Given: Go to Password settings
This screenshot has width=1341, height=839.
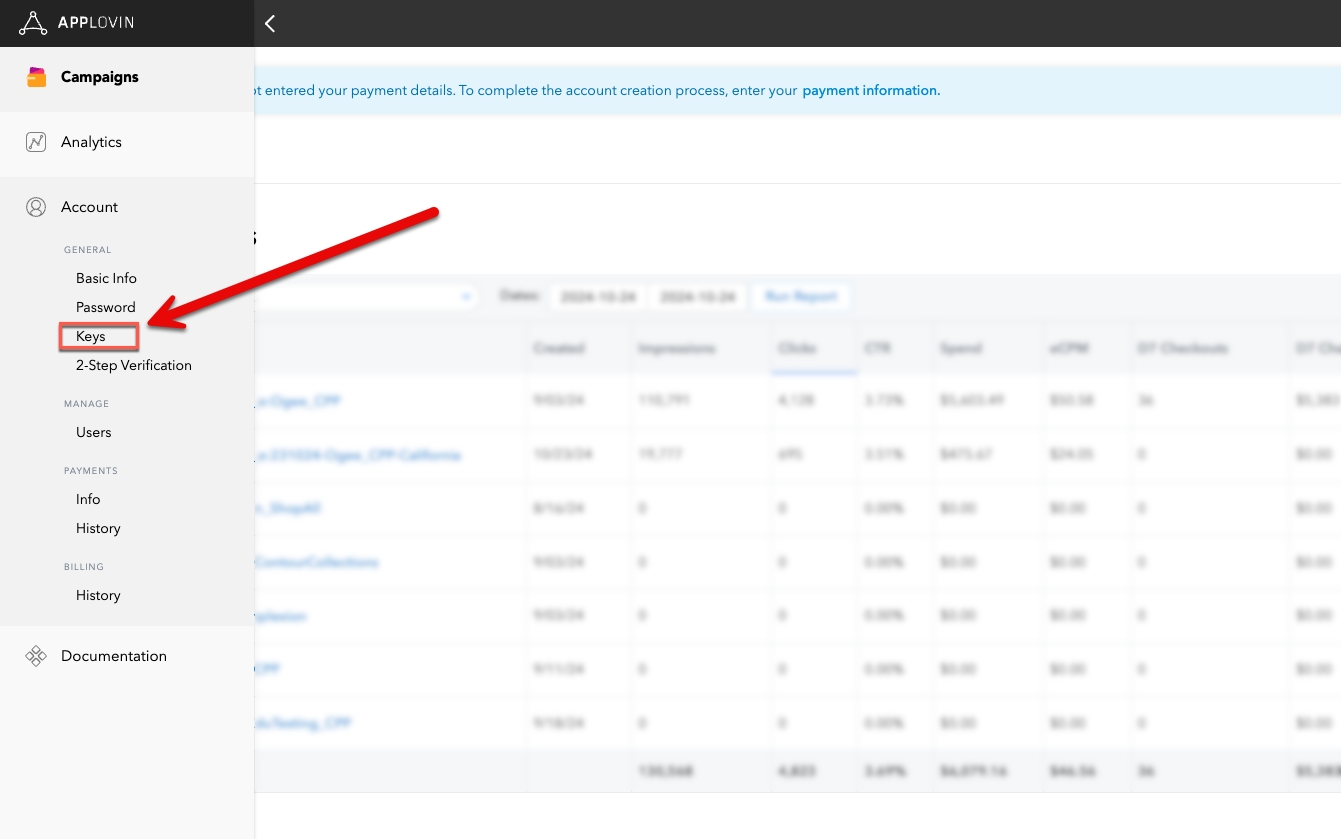Looking at the screenshot, I should coord(105,307).
